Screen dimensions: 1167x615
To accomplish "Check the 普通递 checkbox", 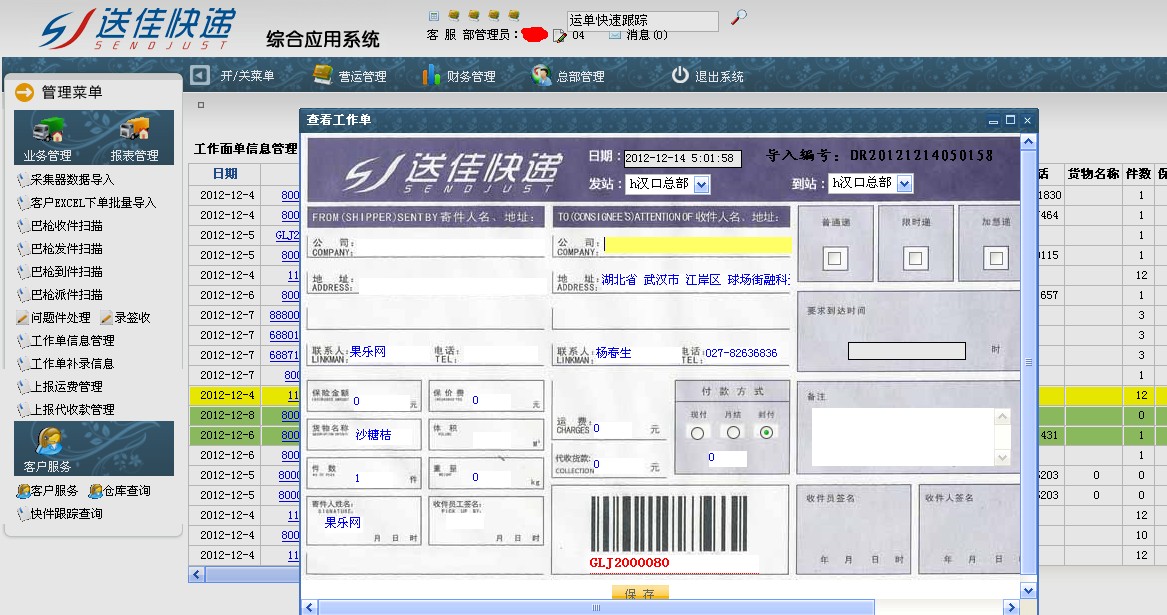I will coord(836,258).
